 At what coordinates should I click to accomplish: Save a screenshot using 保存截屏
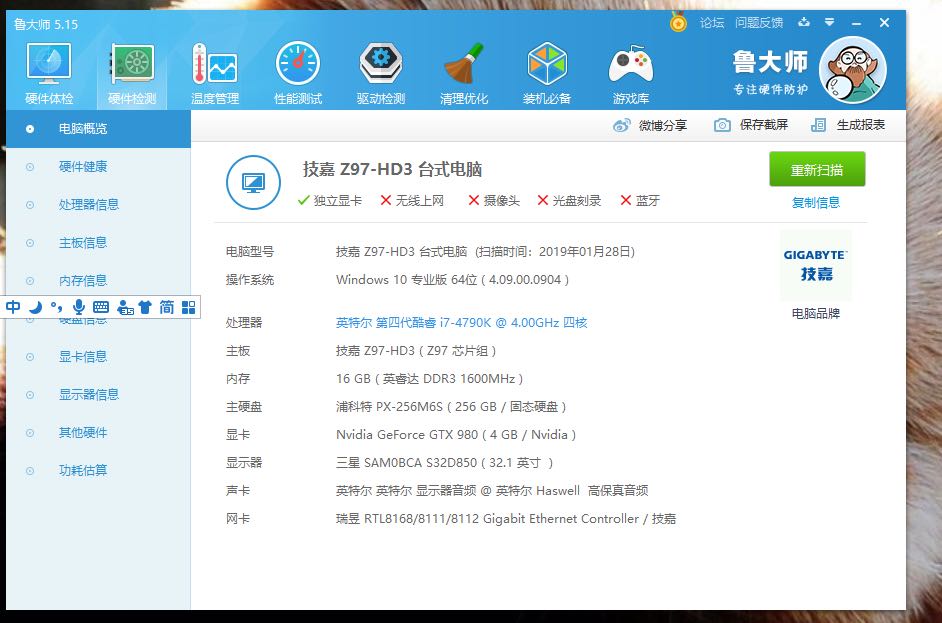[x=751, y=125]
